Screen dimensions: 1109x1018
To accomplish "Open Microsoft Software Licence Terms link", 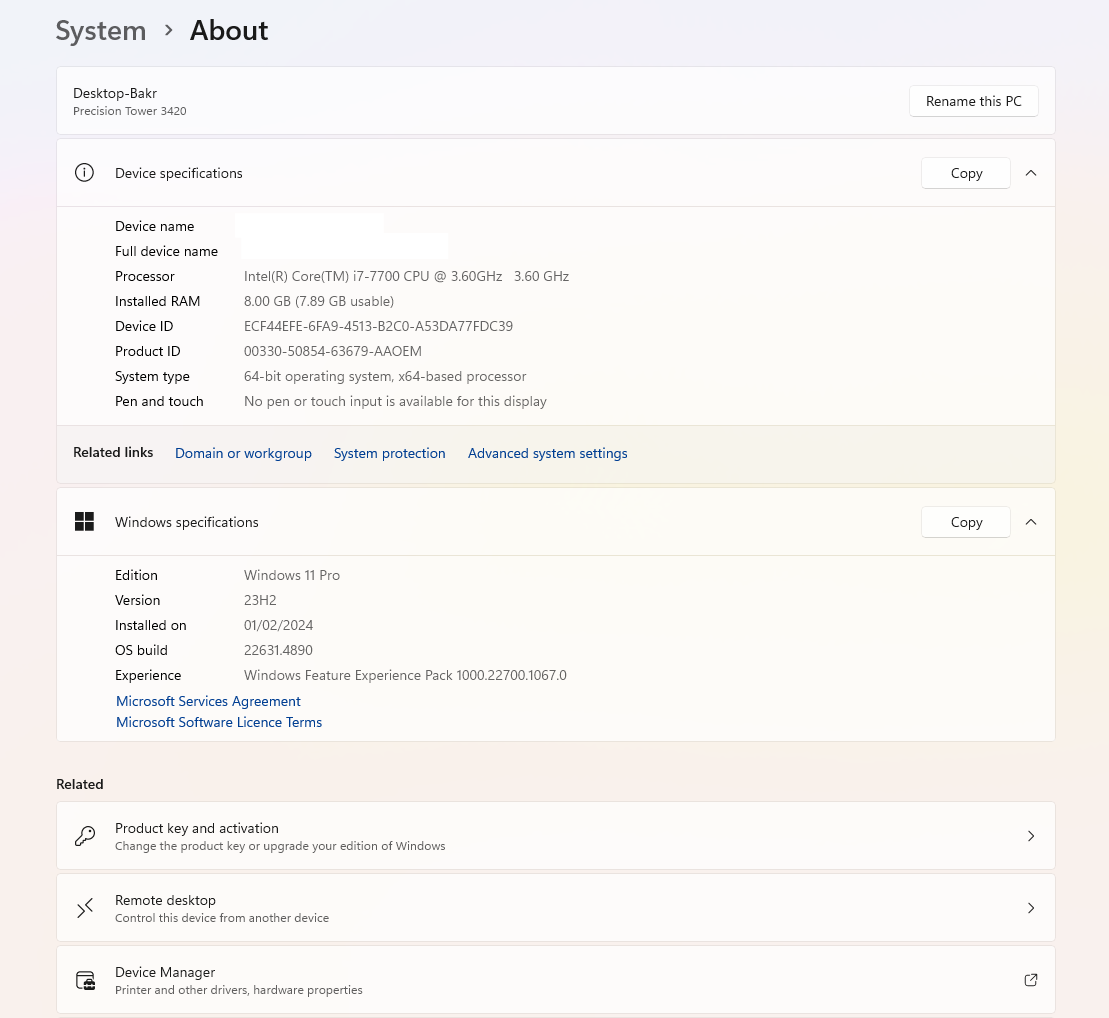I will point(219,722).
